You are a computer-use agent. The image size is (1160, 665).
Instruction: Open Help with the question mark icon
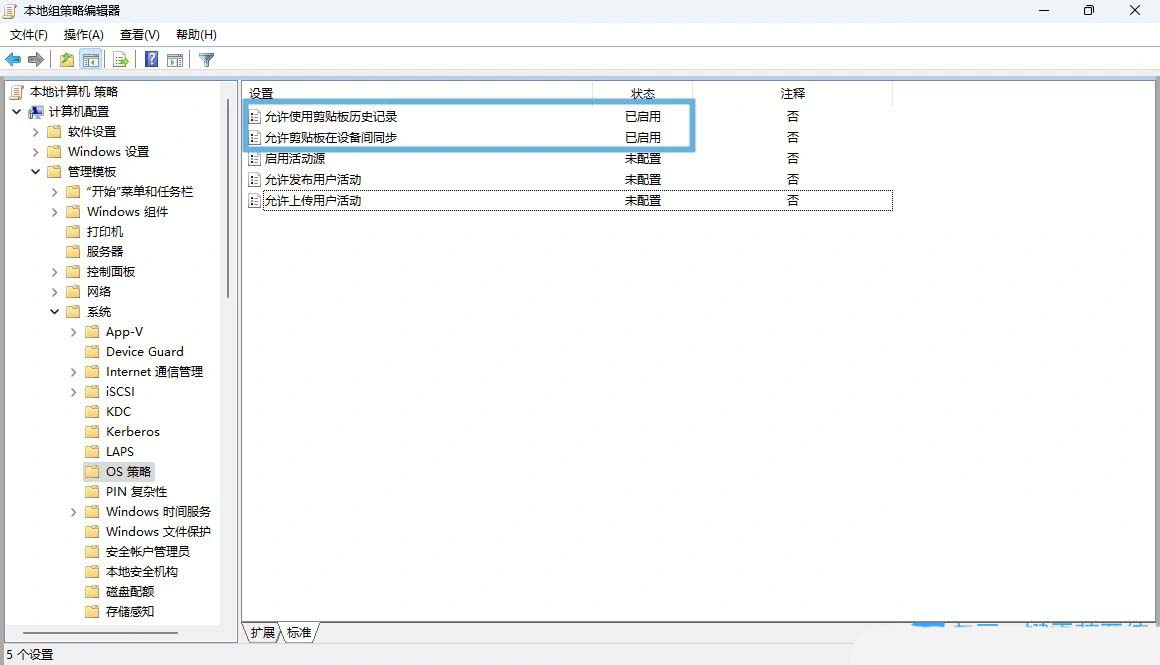[x=151, y=60]
